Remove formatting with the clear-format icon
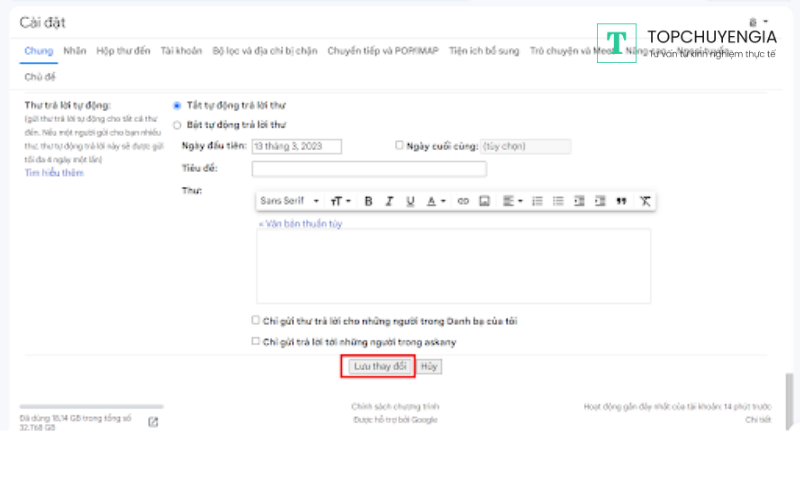Viewport: 800px width, 479px height. coord(645,201)
